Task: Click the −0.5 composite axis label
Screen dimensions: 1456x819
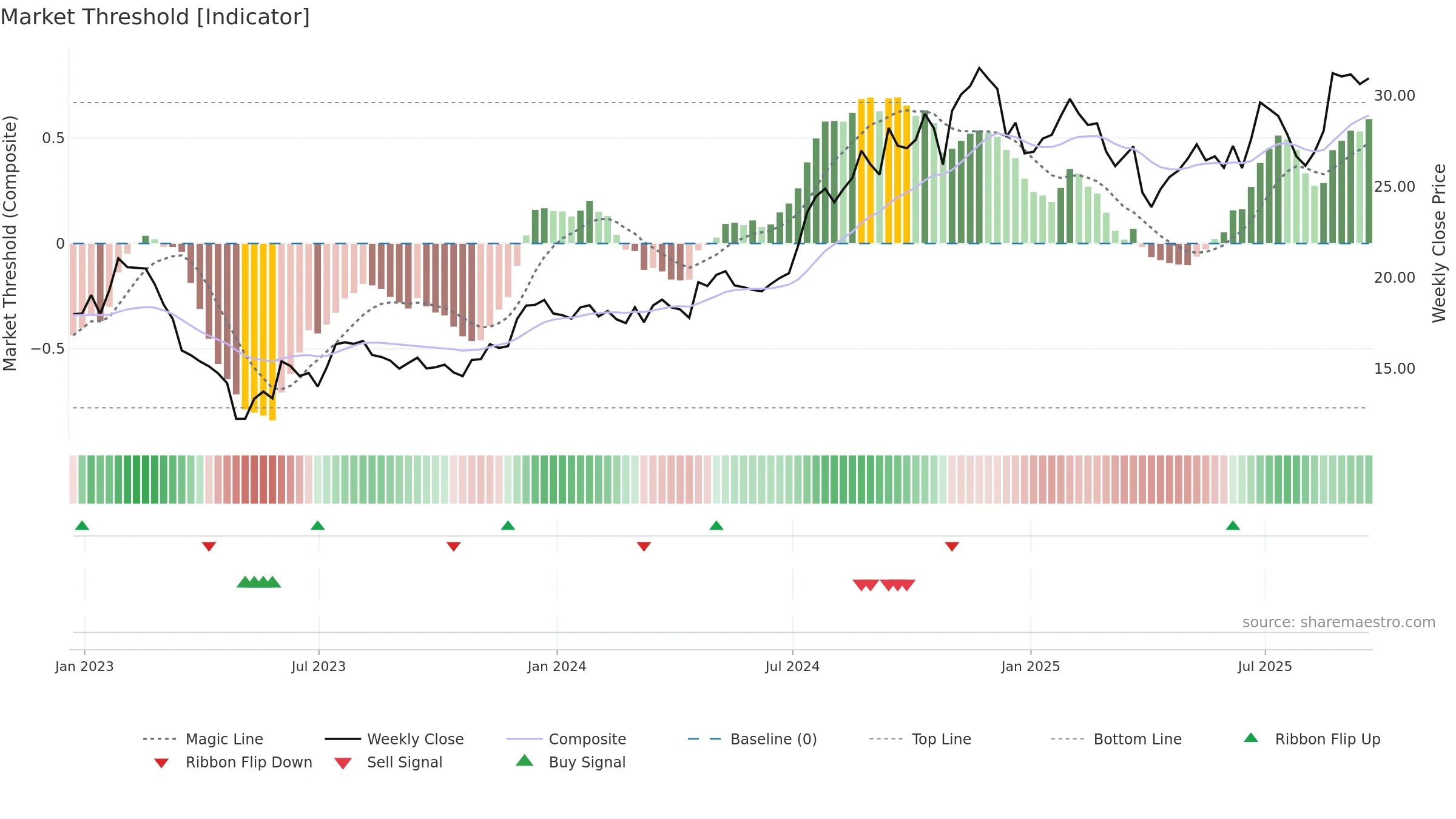Action: tap(47, 349)
